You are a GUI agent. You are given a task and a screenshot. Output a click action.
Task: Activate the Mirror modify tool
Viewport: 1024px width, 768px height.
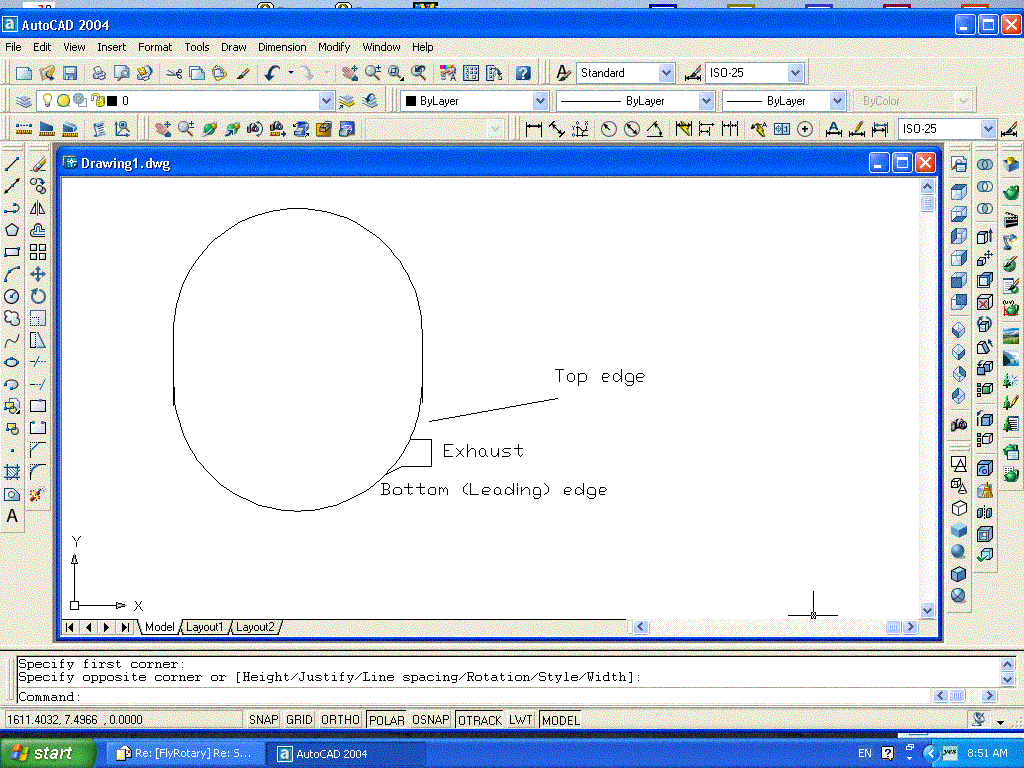pyautogui.click(x=38, y=208)
